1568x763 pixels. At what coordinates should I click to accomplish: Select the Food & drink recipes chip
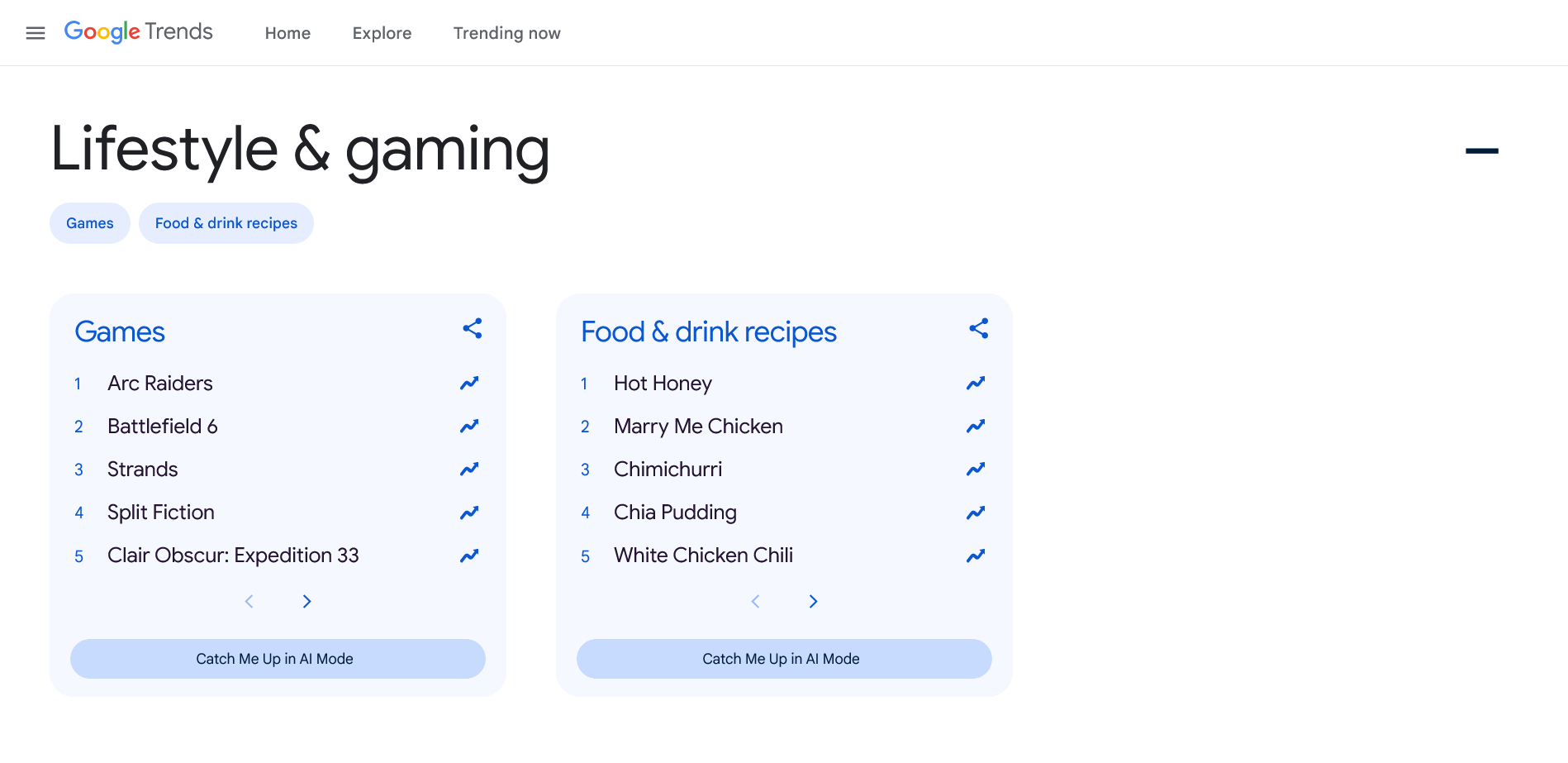click(x=226, y=223)
